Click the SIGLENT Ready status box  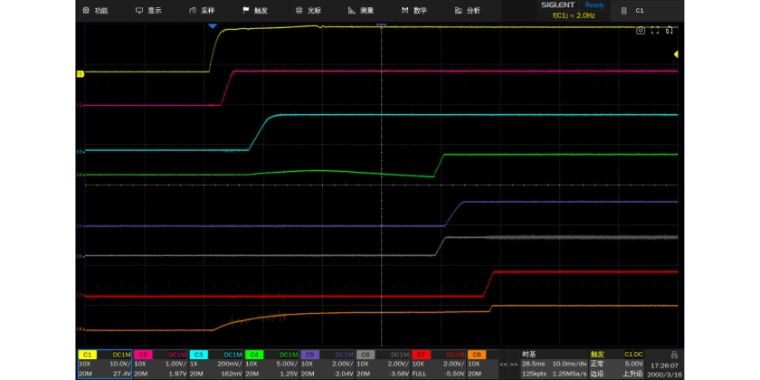tap(573, 11)
